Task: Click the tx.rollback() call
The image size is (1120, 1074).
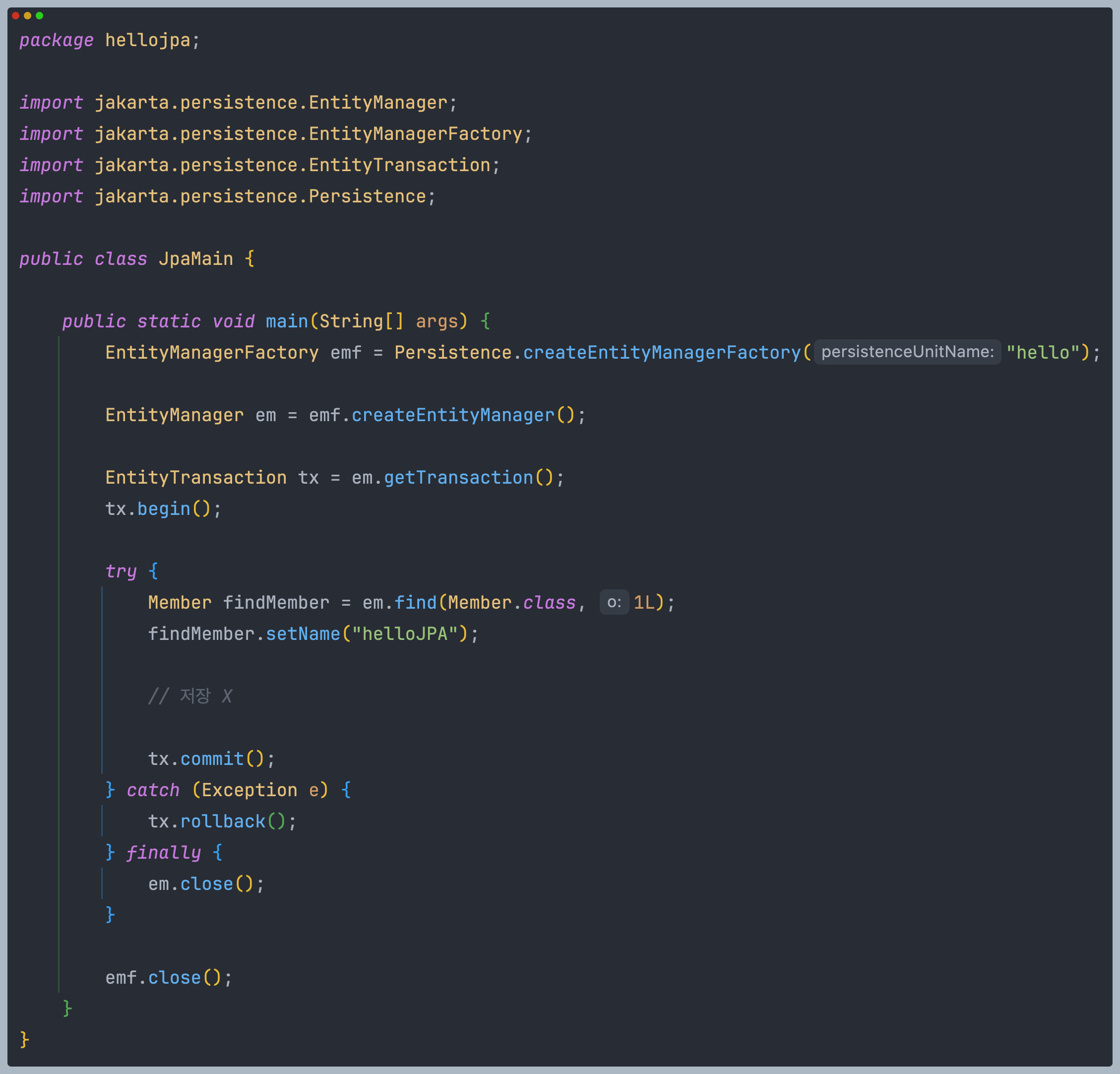Action: [222, 821]
